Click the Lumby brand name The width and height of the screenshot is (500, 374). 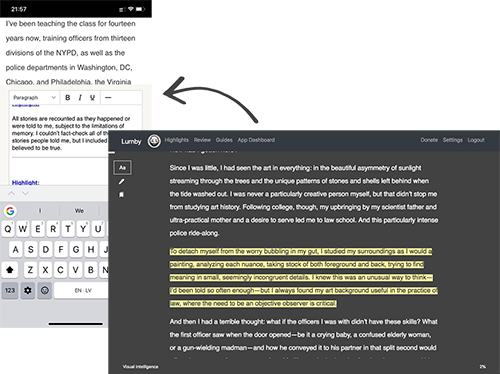131,141
